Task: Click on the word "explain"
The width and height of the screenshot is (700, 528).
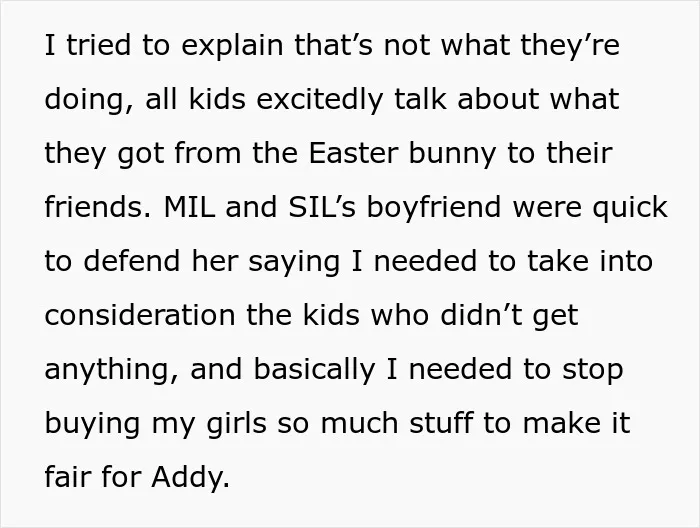Action: coord(232,47)
